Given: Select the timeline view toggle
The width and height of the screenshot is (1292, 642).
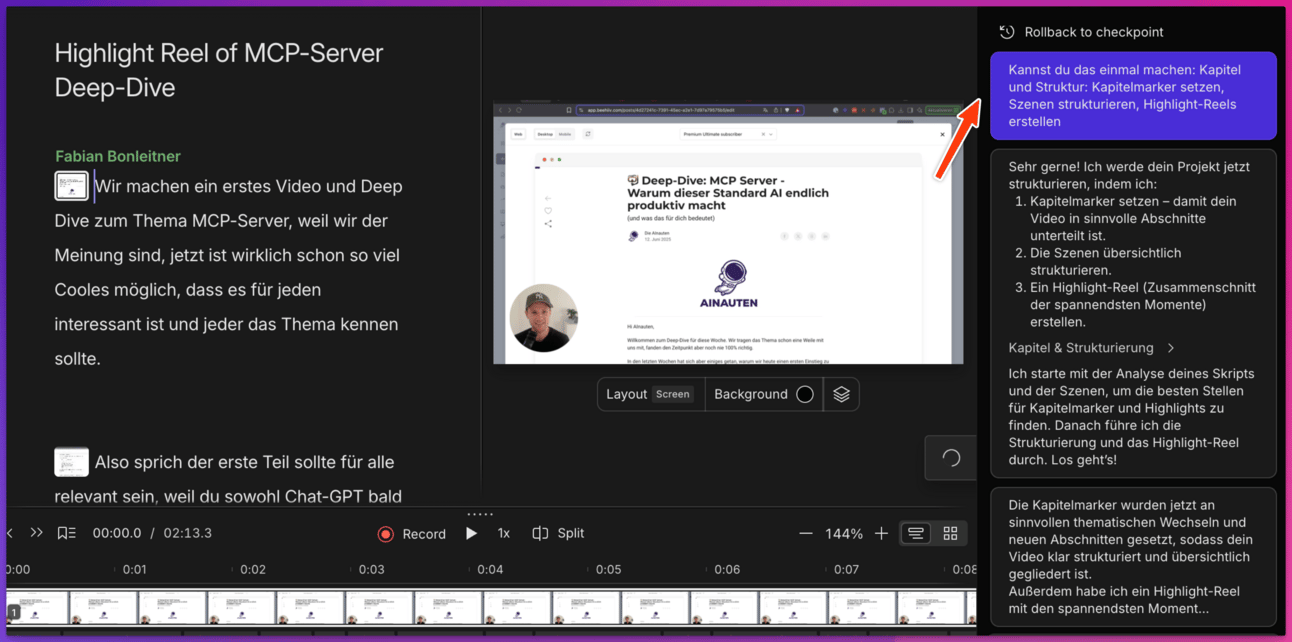Looking at the screenshot, I should [x=915, y=534].
